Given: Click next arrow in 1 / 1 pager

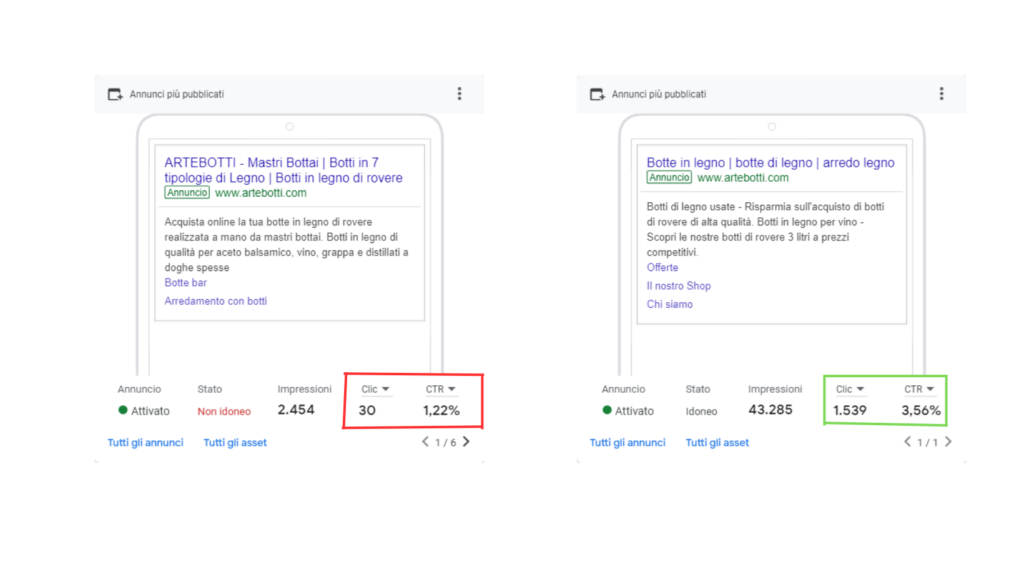Looking at the screenshot, I should 948,442.
